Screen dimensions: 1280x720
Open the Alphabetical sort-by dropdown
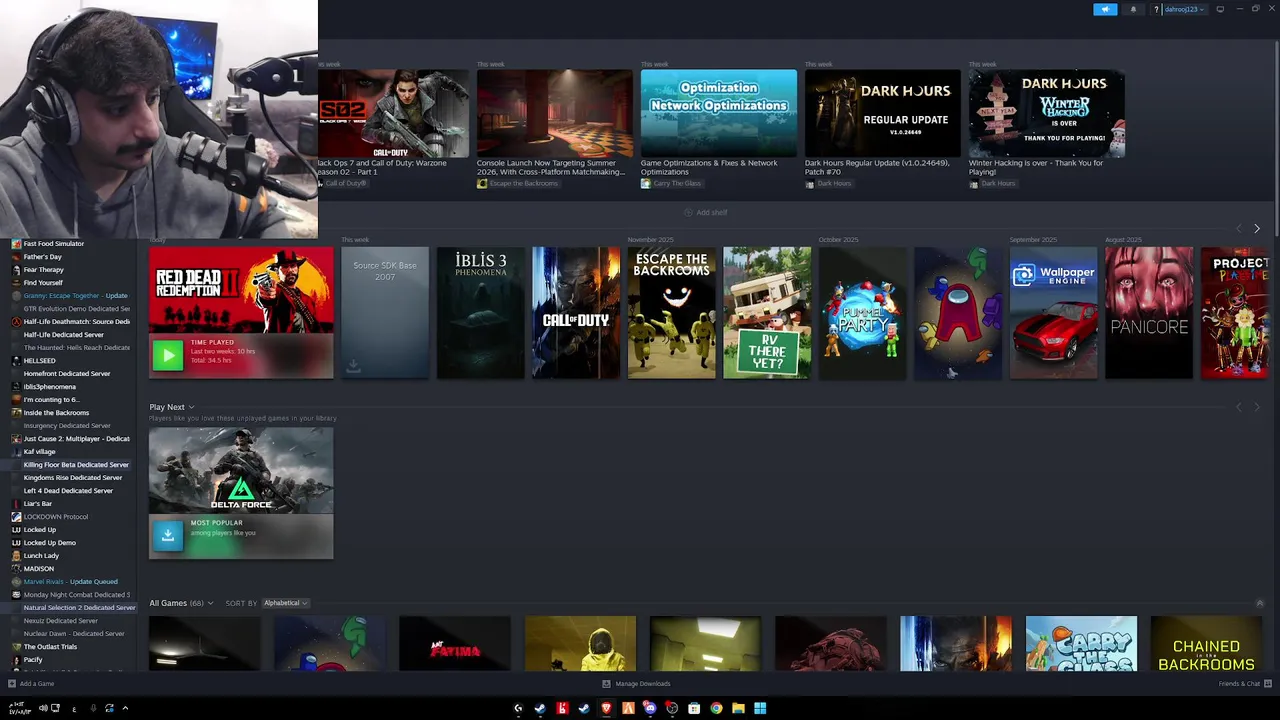[x=285, y=603]
